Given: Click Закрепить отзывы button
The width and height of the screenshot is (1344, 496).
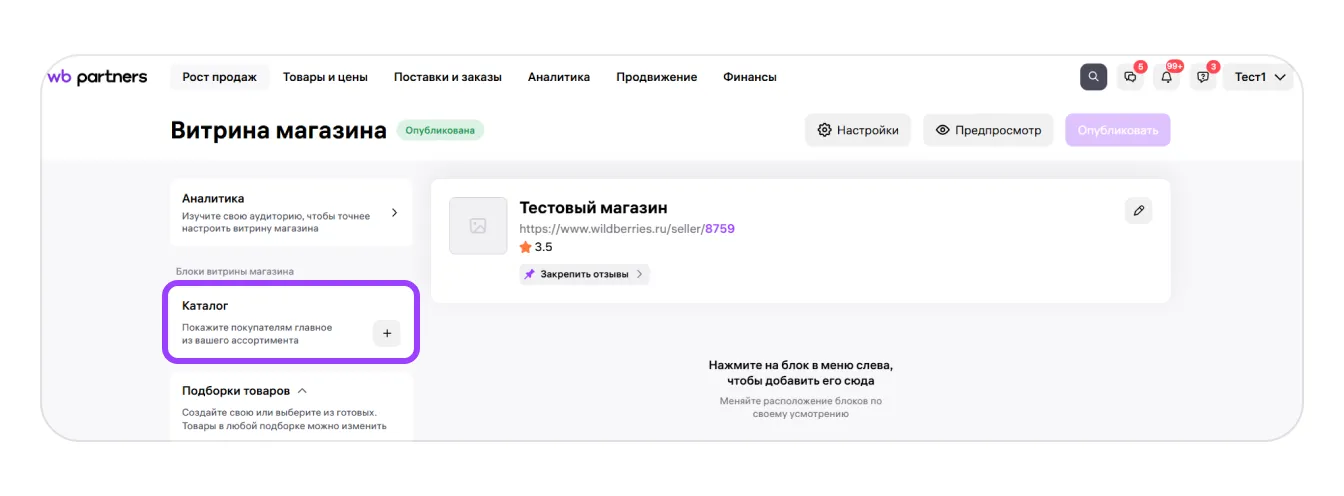Looking at the screenshot, I should pos(584,274).
